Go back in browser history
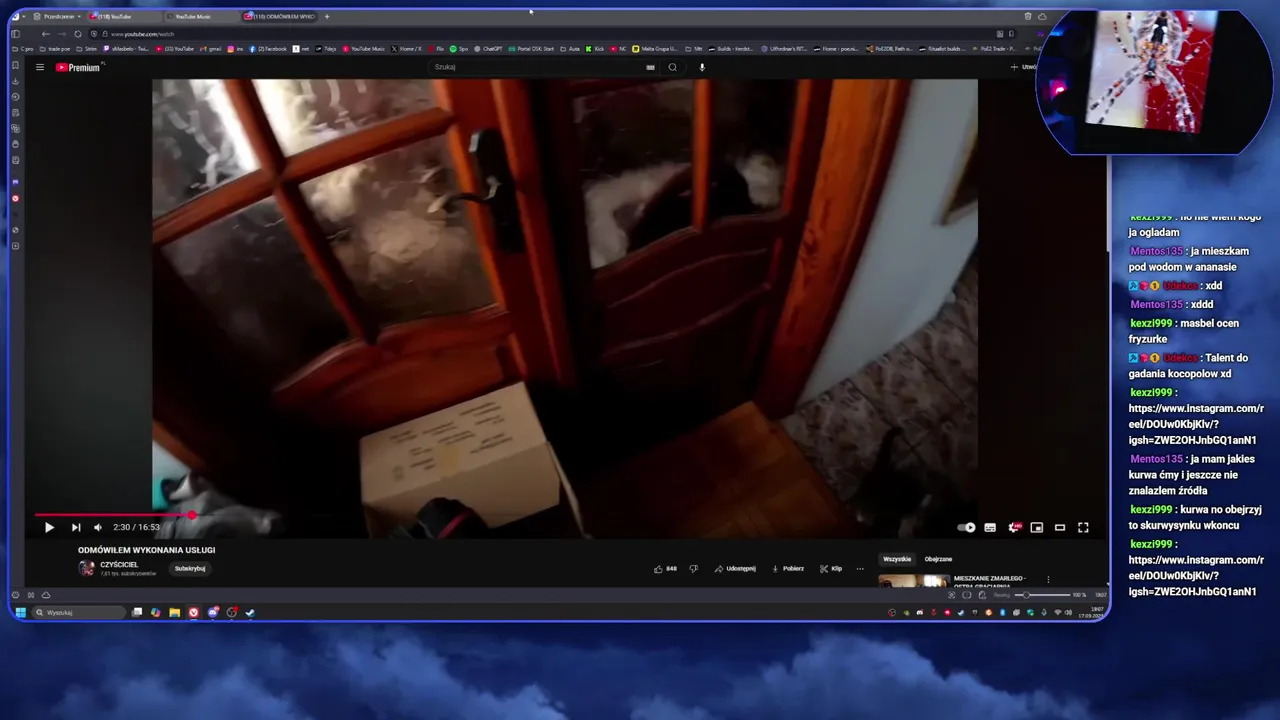The width and height of the screenshot is (1280, 720). point(45,34)
